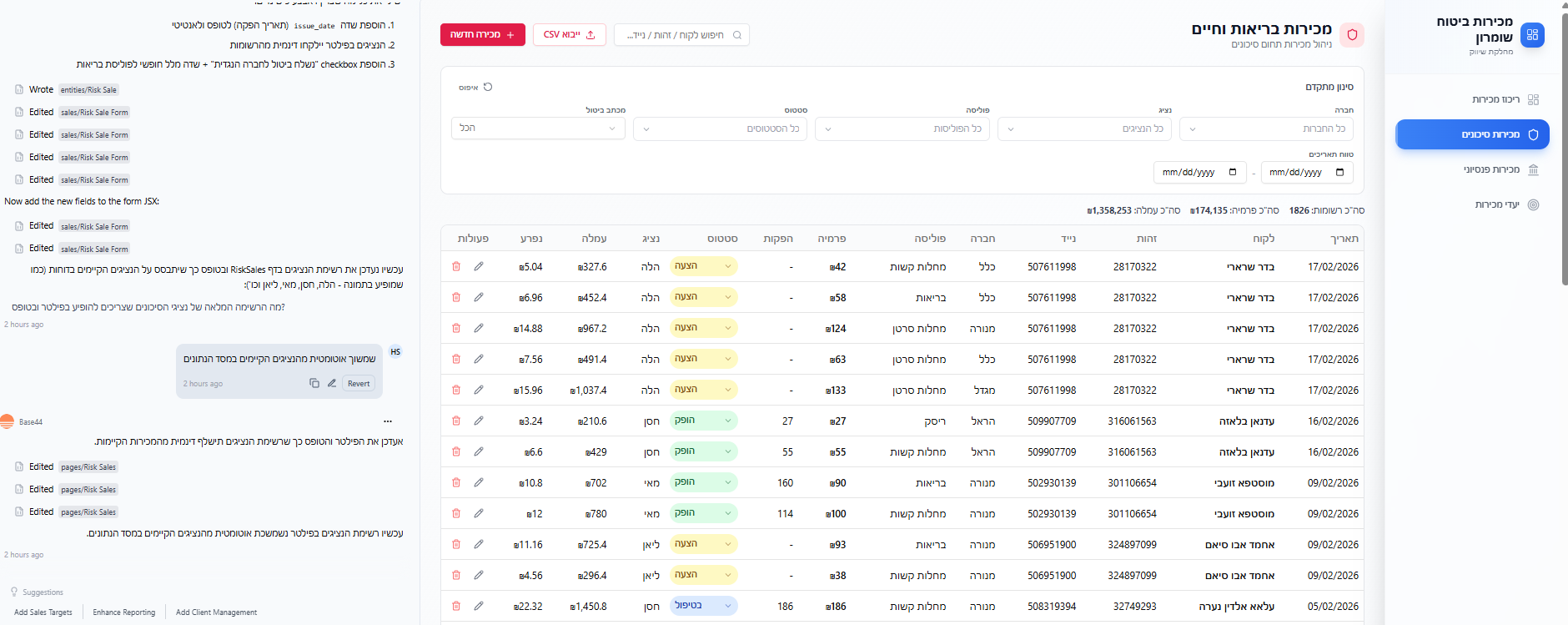Edit the sale row with commission ₪327.6

click(x=479, y=266)
